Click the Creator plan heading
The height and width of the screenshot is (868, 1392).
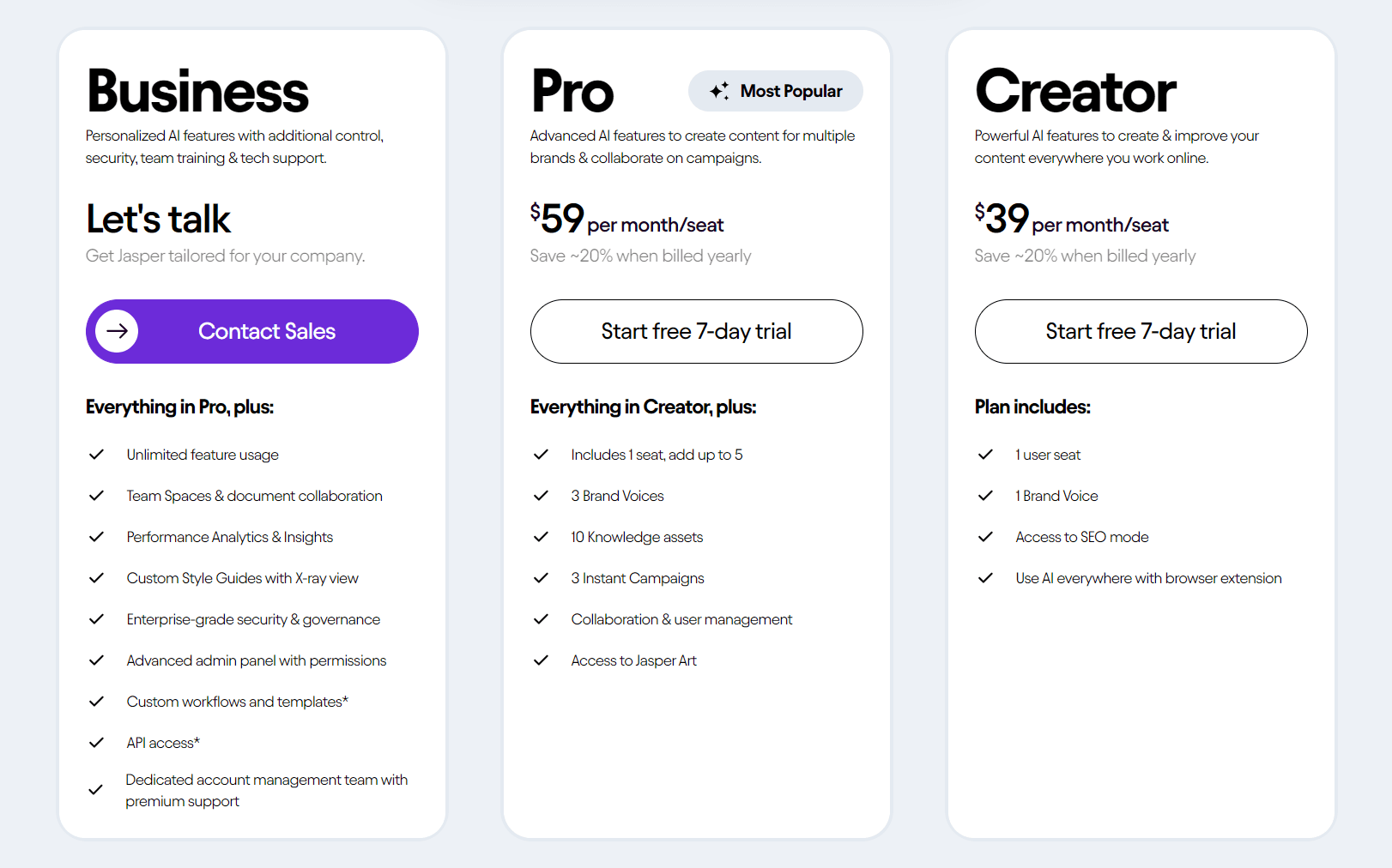[1075, 91]
